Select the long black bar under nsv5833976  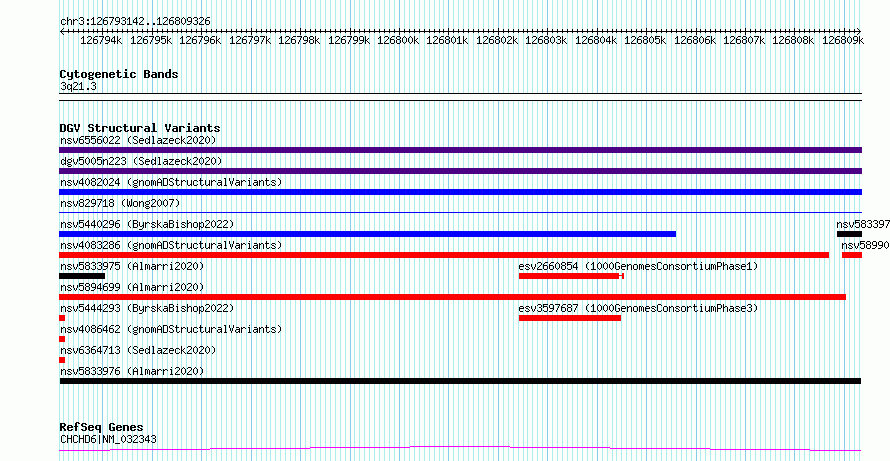tap(460, 381)
